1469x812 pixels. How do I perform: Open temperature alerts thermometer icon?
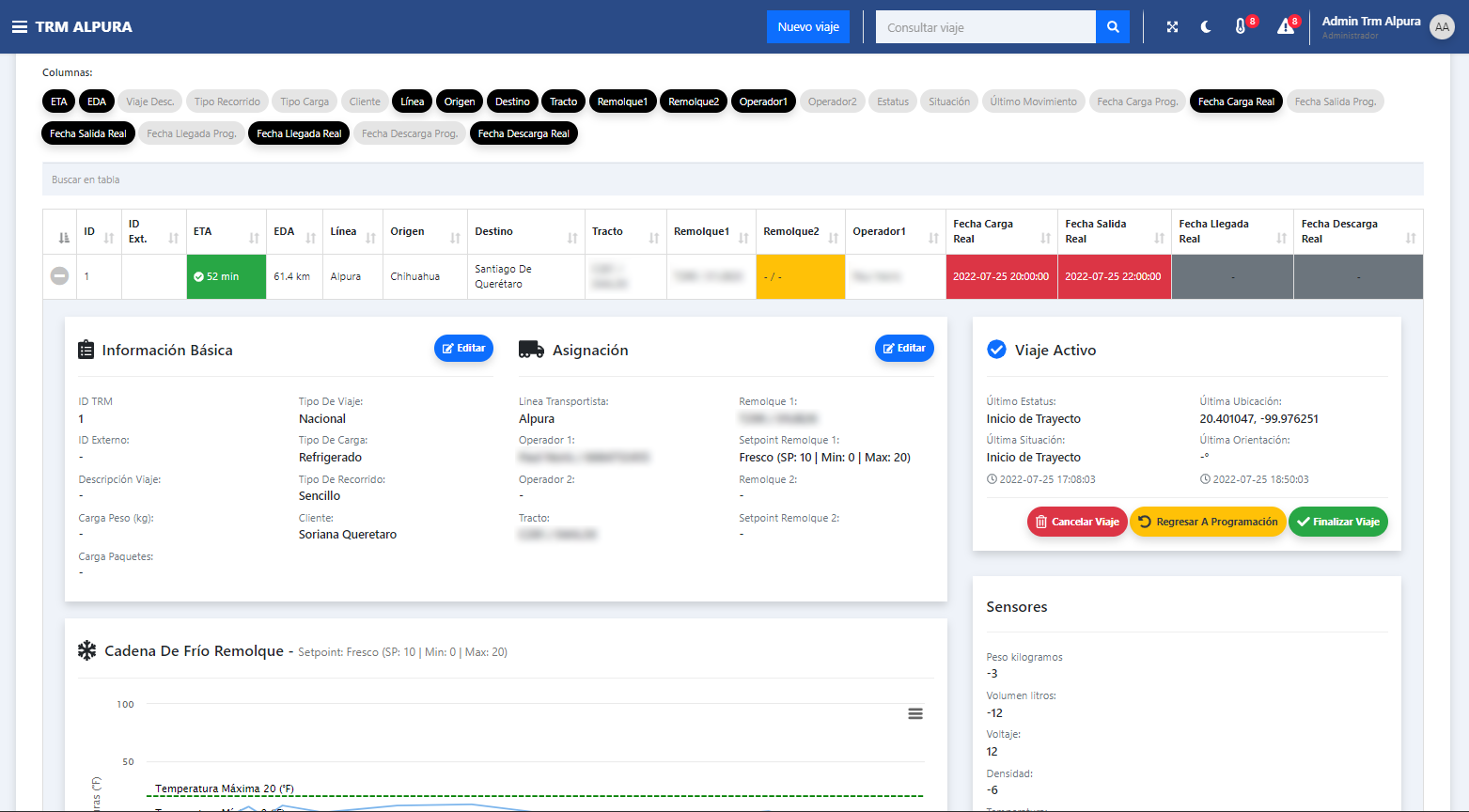[1241, 27]
